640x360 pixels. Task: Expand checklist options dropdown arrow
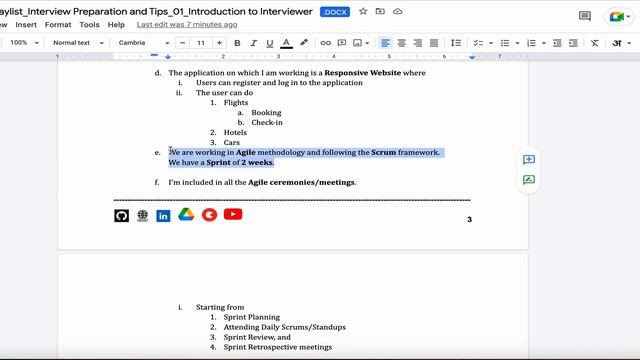click(491, 43)
